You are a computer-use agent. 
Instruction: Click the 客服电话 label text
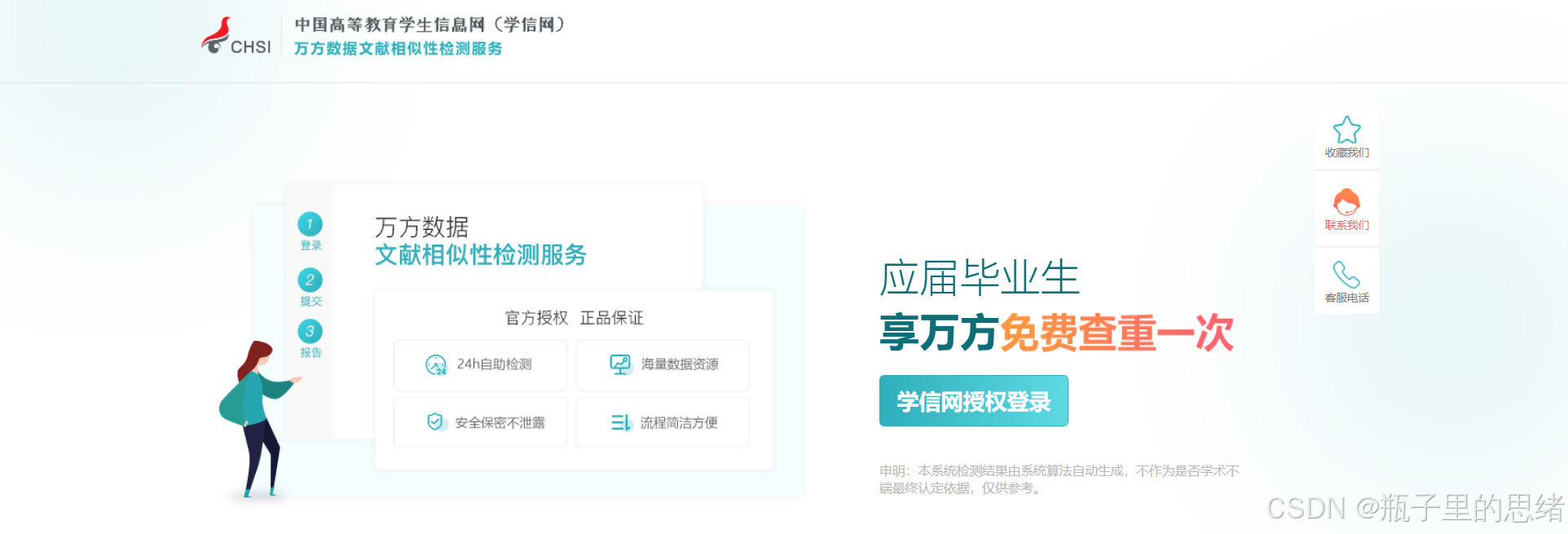pos(1346,298)
